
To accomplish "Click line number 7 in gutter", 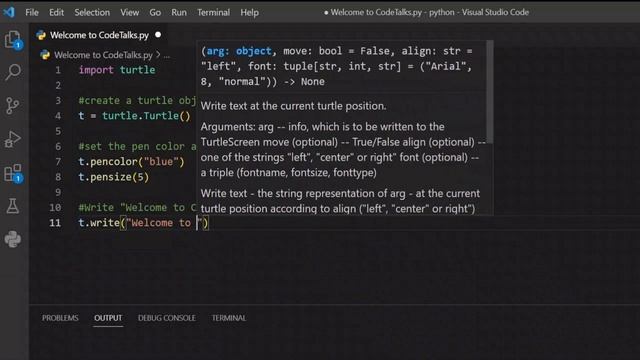I will 58,162.
